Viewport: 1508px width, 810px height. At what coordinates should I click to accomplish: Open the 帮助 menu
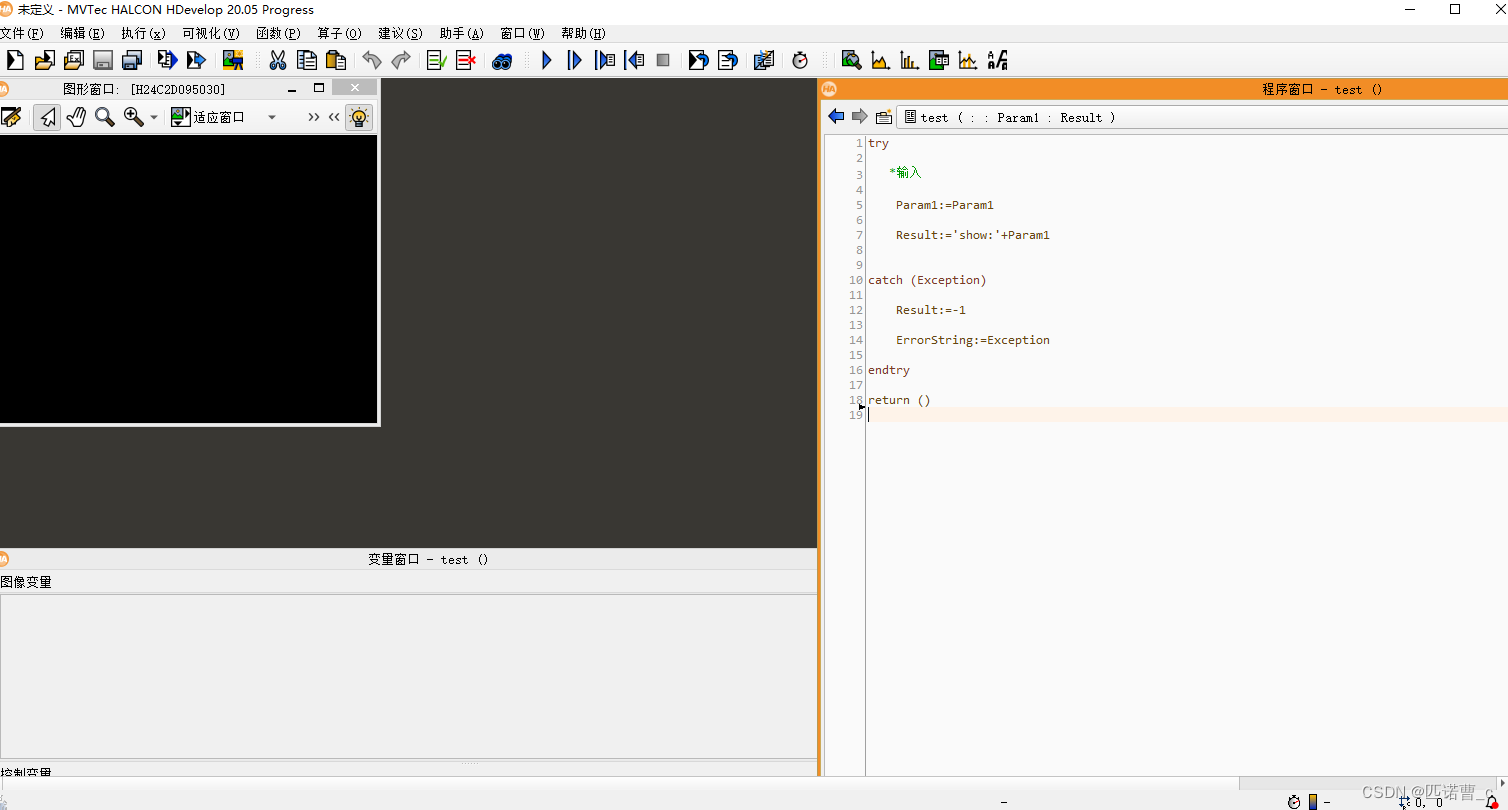[x=583, y=33]
